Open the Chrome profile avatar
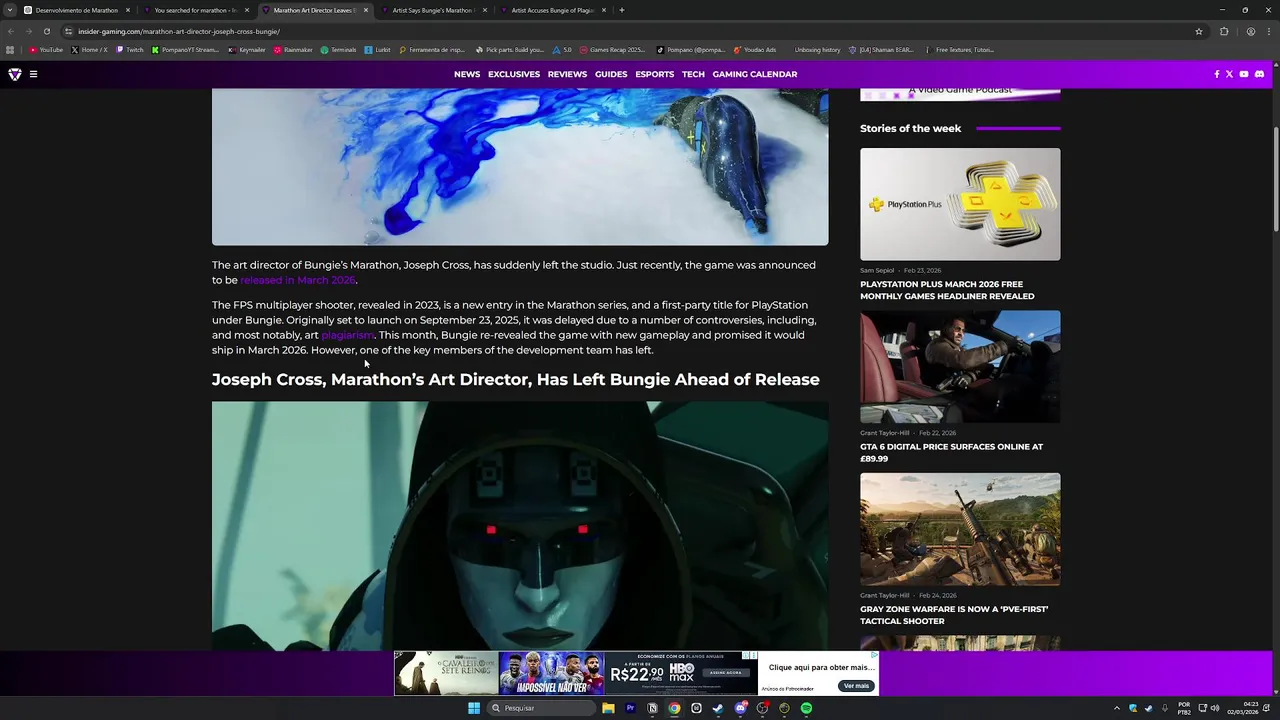 (1250, 31)
